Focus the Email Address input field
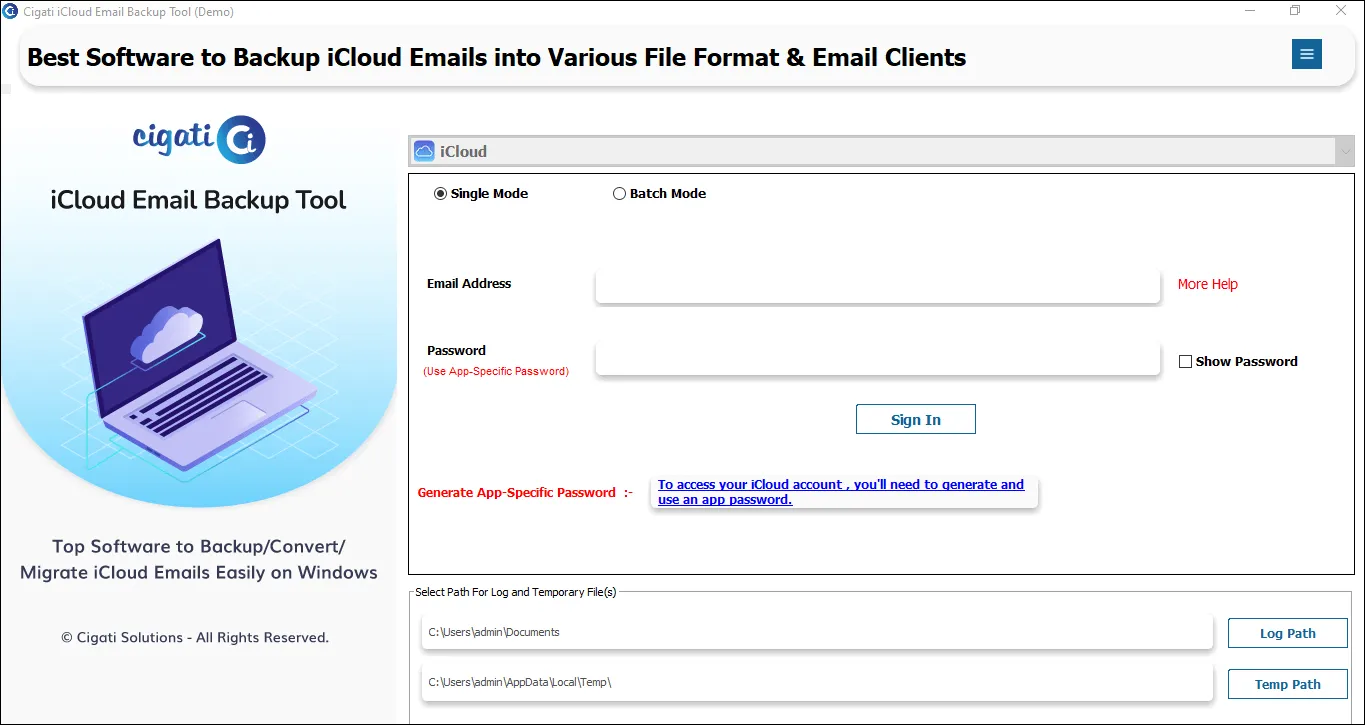This screenshot has width=1365, height=725. 877,285
